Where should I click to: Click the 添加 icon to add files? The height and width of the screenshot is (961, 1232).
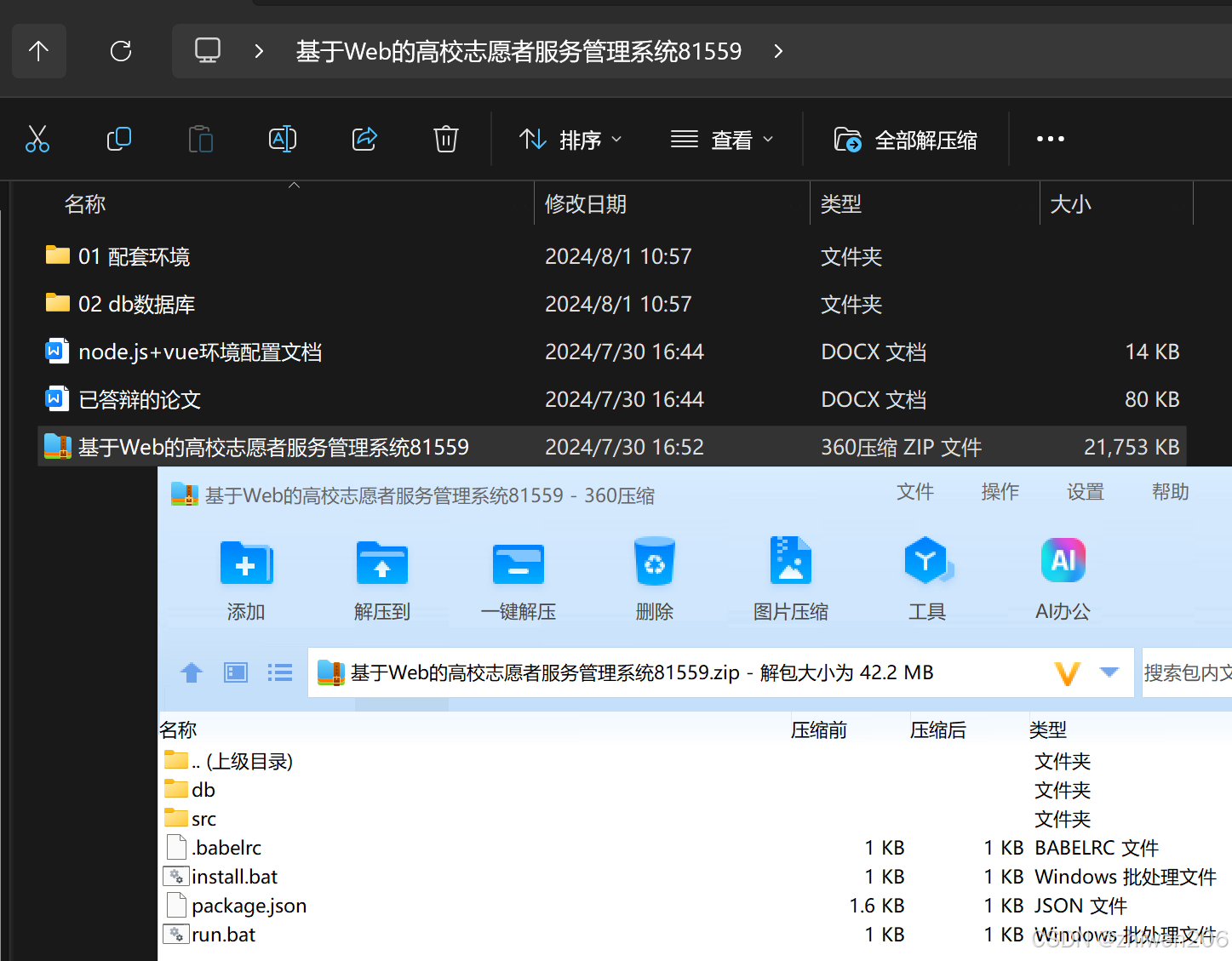coord(246,579)
